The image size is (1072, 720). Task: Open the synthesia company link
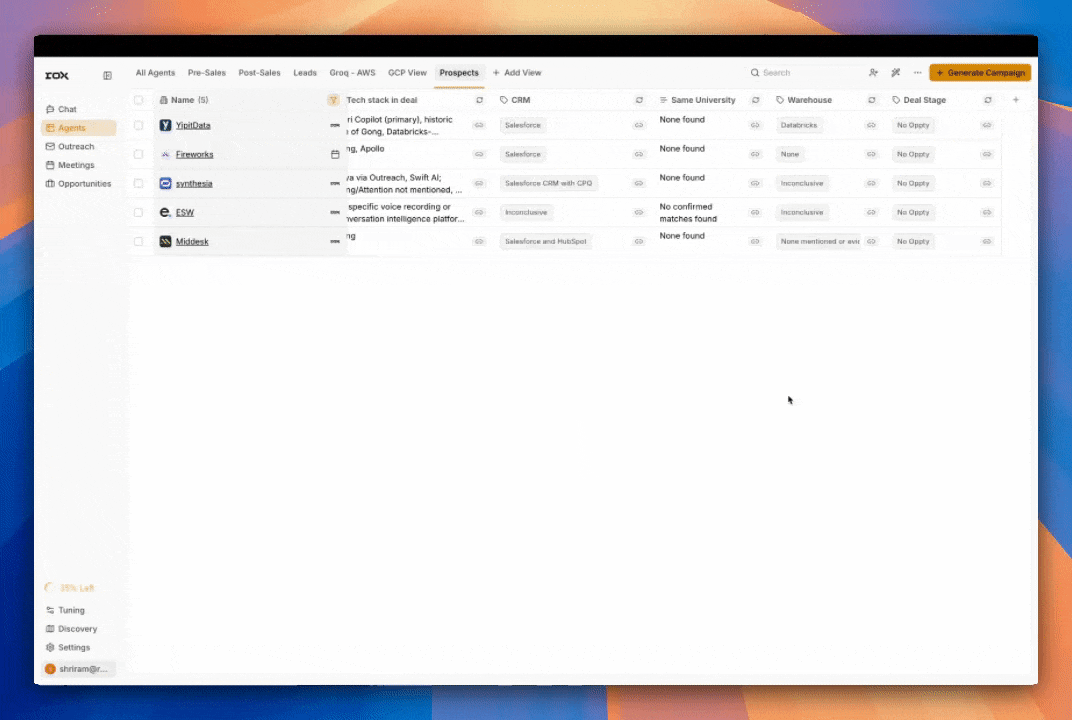pyautogui.click(x=194, y=184)
